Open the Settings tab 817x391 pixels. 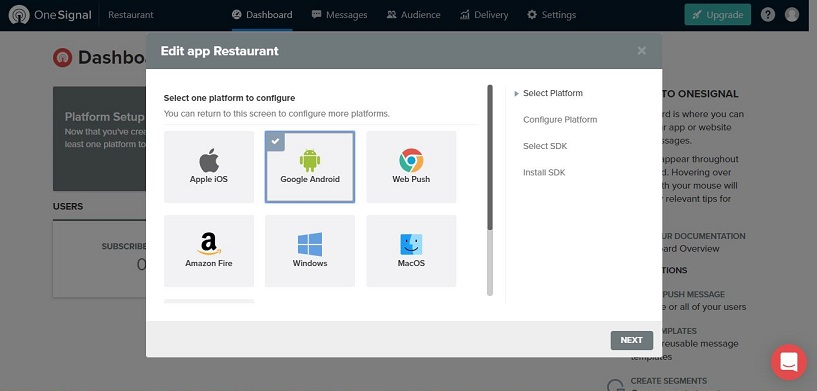(551, 15)
